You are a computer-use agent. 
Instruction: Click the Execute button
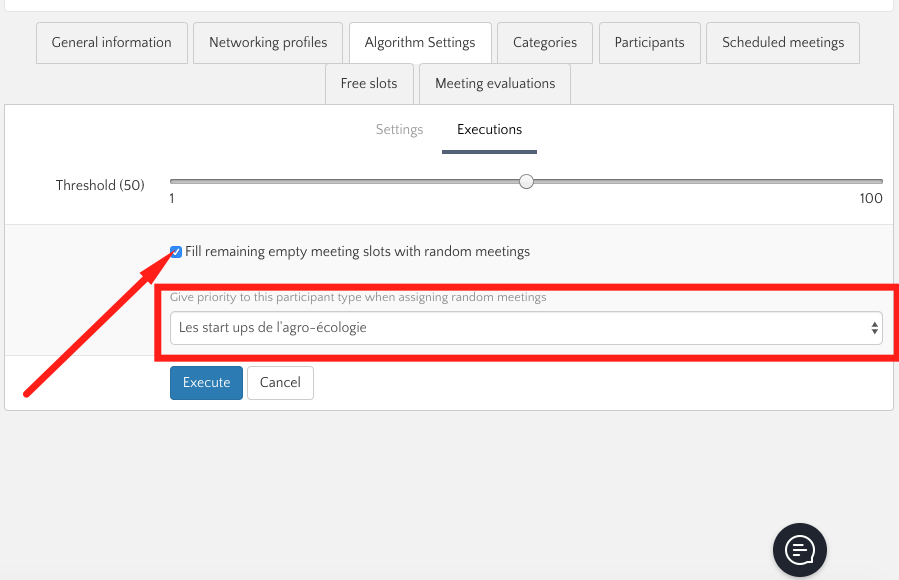(206, 383)
